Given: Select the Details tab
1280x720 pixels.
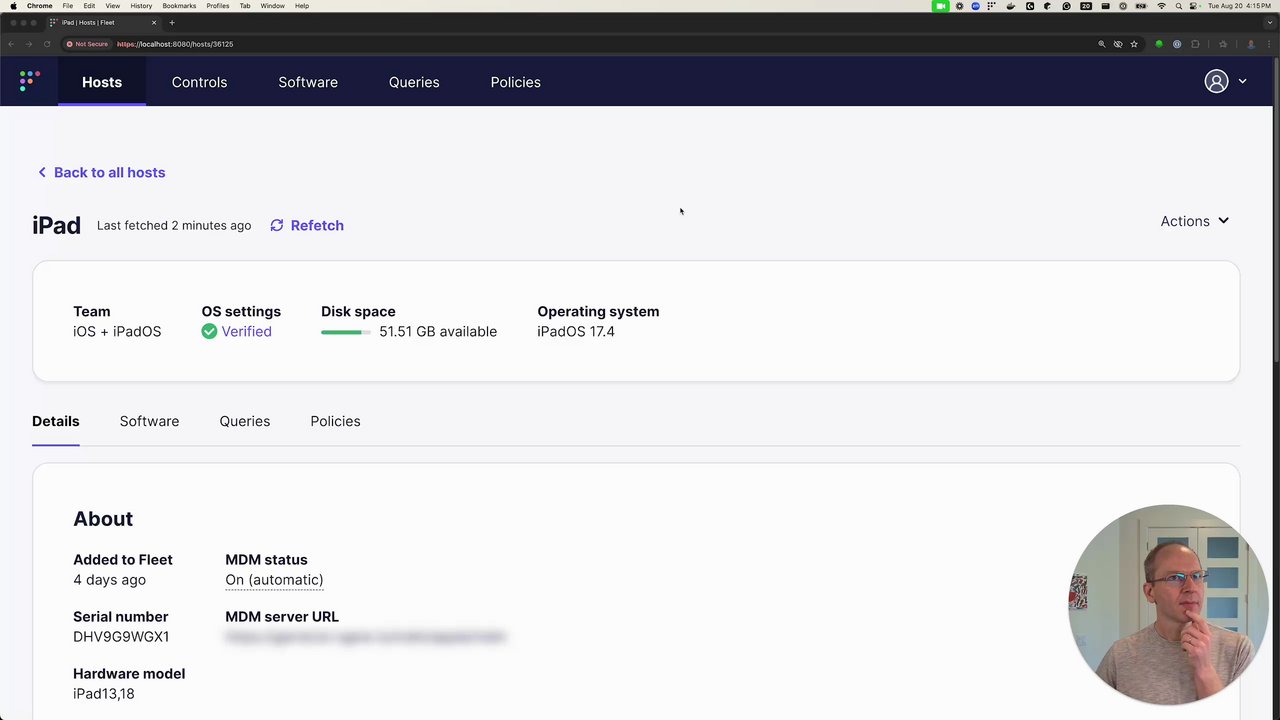Looking at the screenshot, I should coord(56,421).
